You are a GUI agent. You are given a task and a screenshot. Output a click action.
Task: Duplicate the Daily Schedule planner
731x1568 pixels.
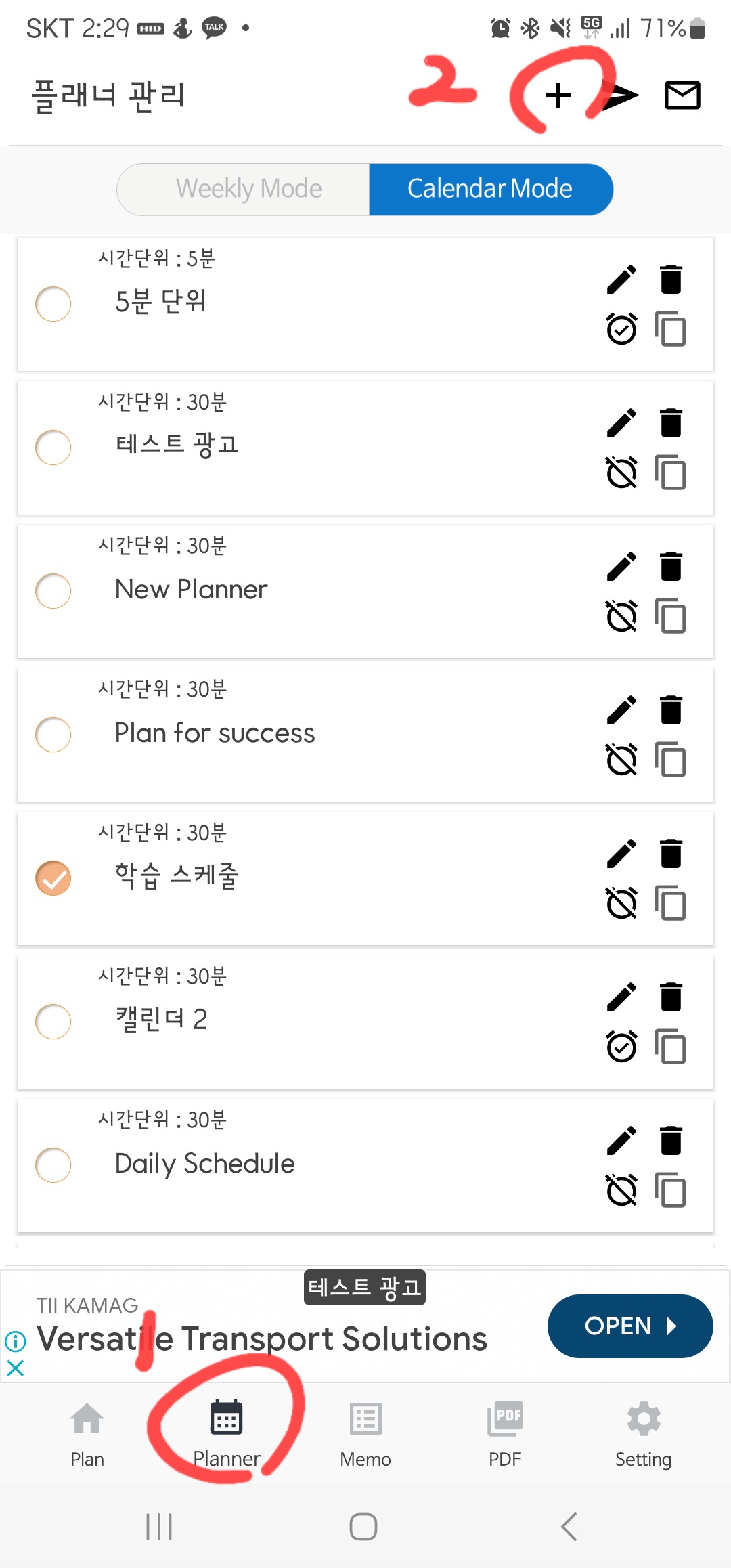(x=670, y=1190)
